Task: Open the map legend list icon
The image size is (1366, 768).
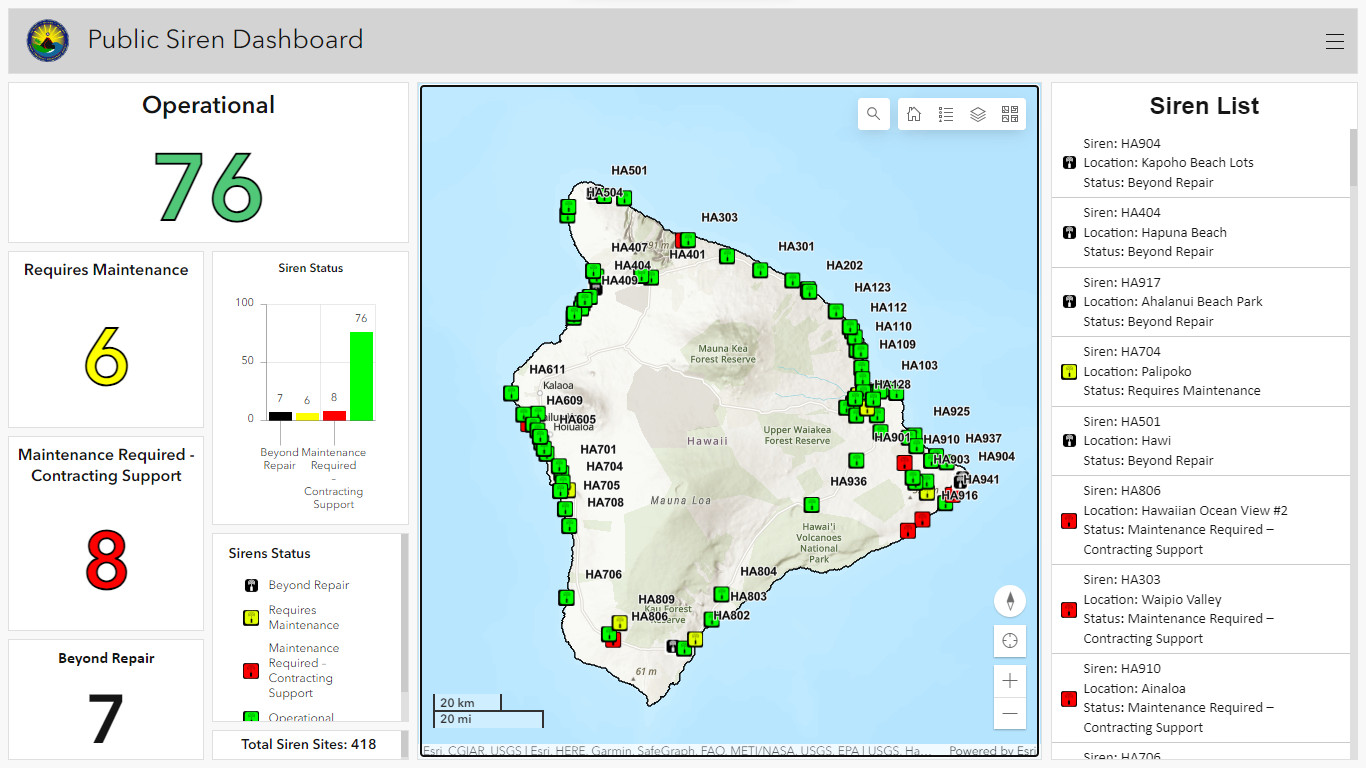Action: click(946, 114)
